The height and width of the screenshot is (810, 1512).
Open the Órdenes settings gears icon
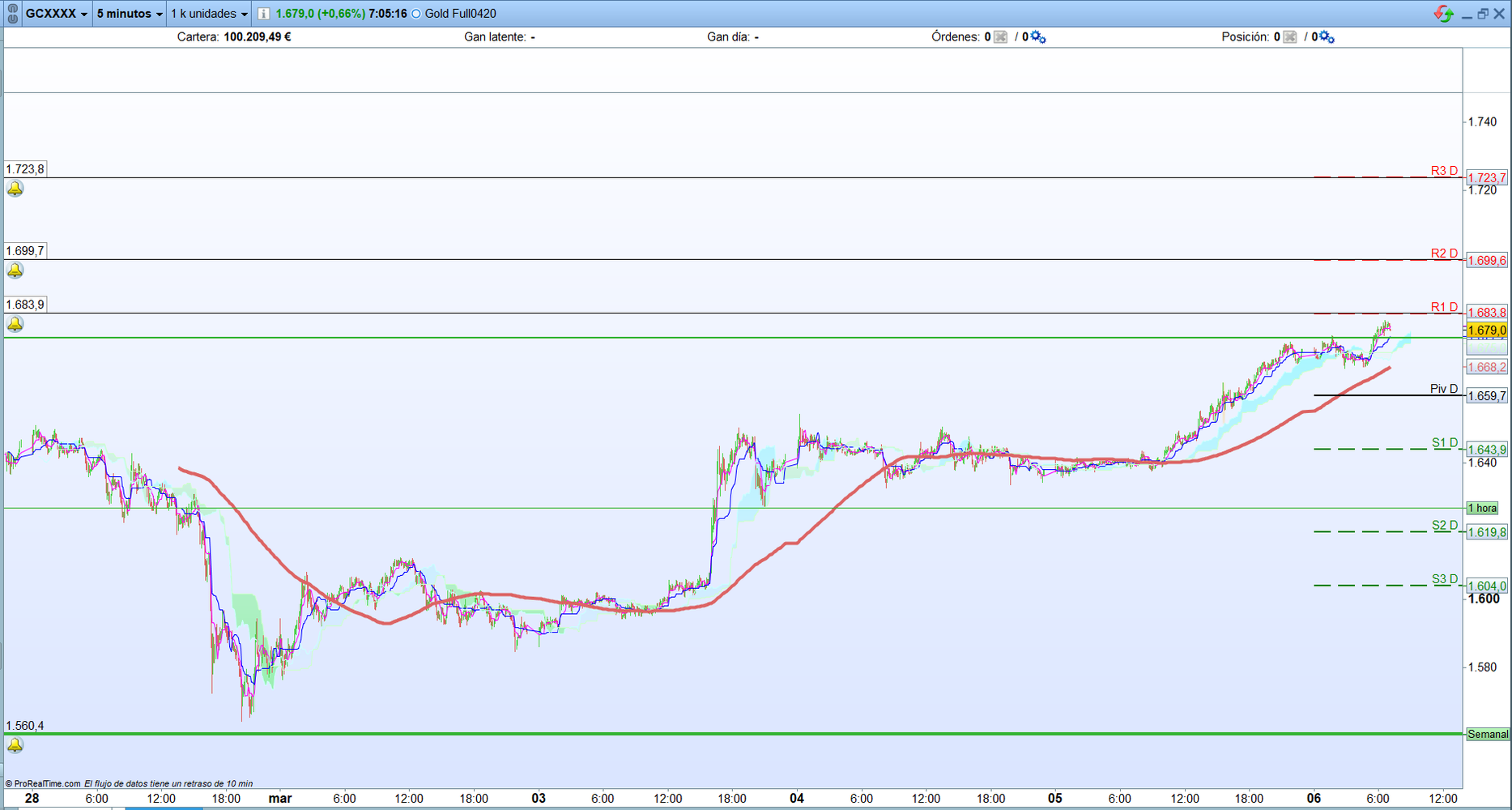[x=1037, y=37]
